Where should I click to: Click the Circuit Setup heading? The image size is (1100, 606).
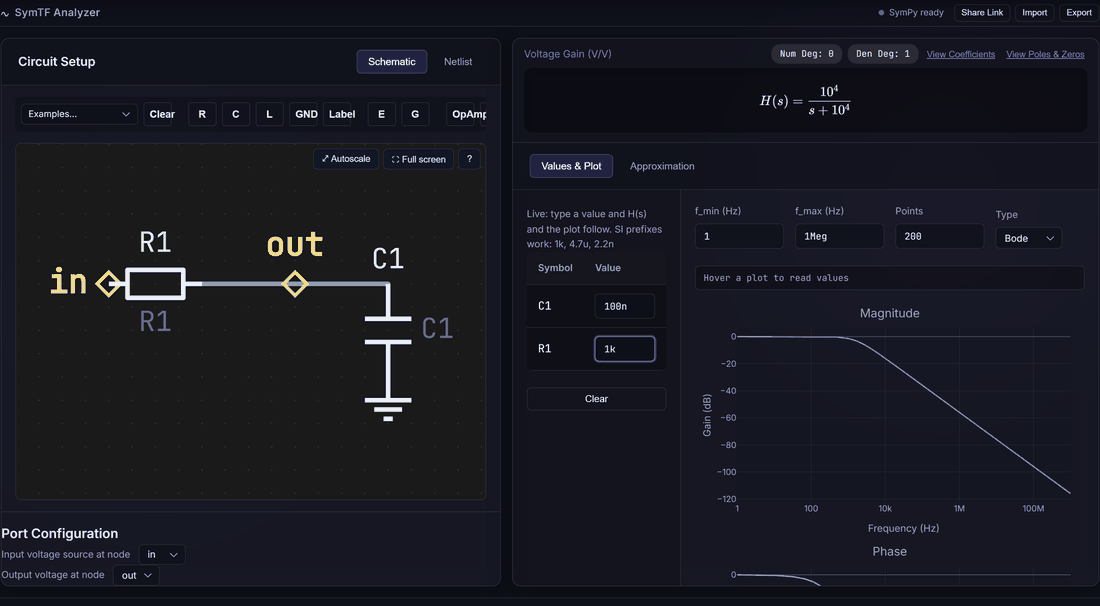57,62
